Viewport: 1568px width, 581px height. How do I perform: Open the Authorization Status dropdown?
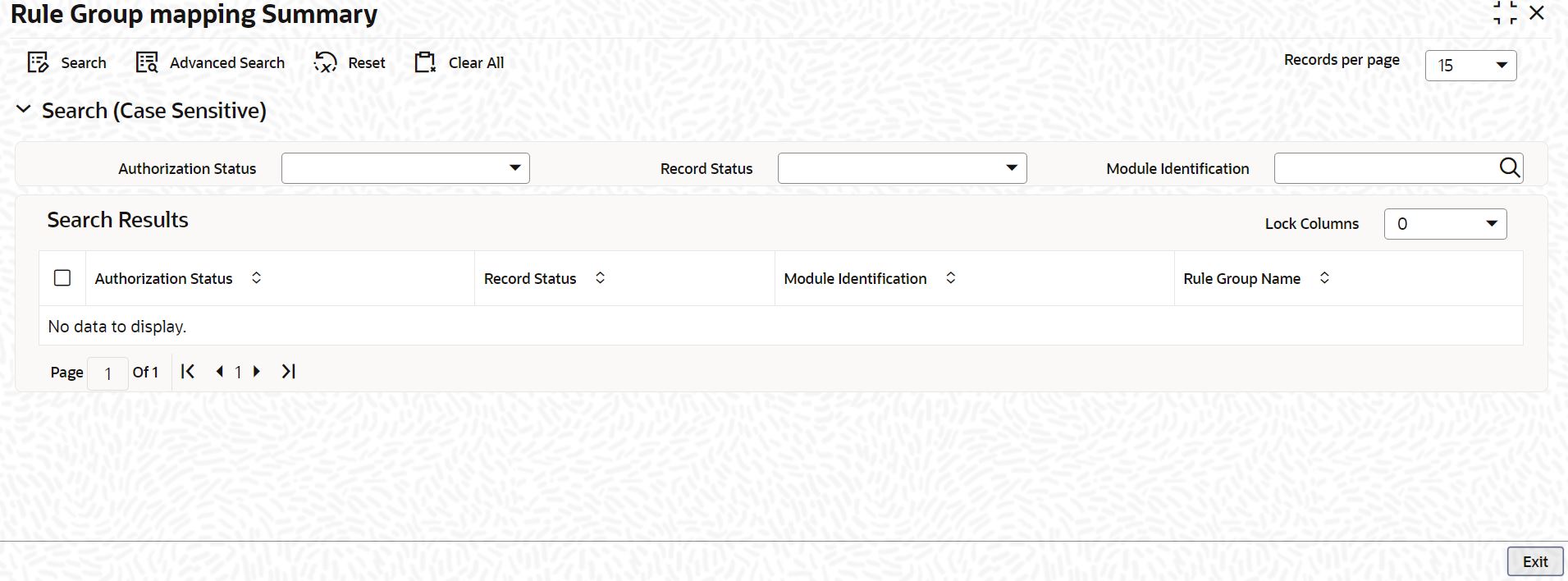[514, 168]
